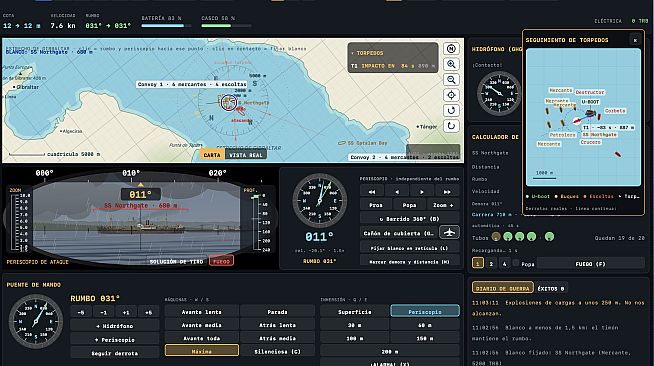Open the Éxitos tab
Image resolution: width=654 pixels, height=366 pixels.
click(551, 288)
